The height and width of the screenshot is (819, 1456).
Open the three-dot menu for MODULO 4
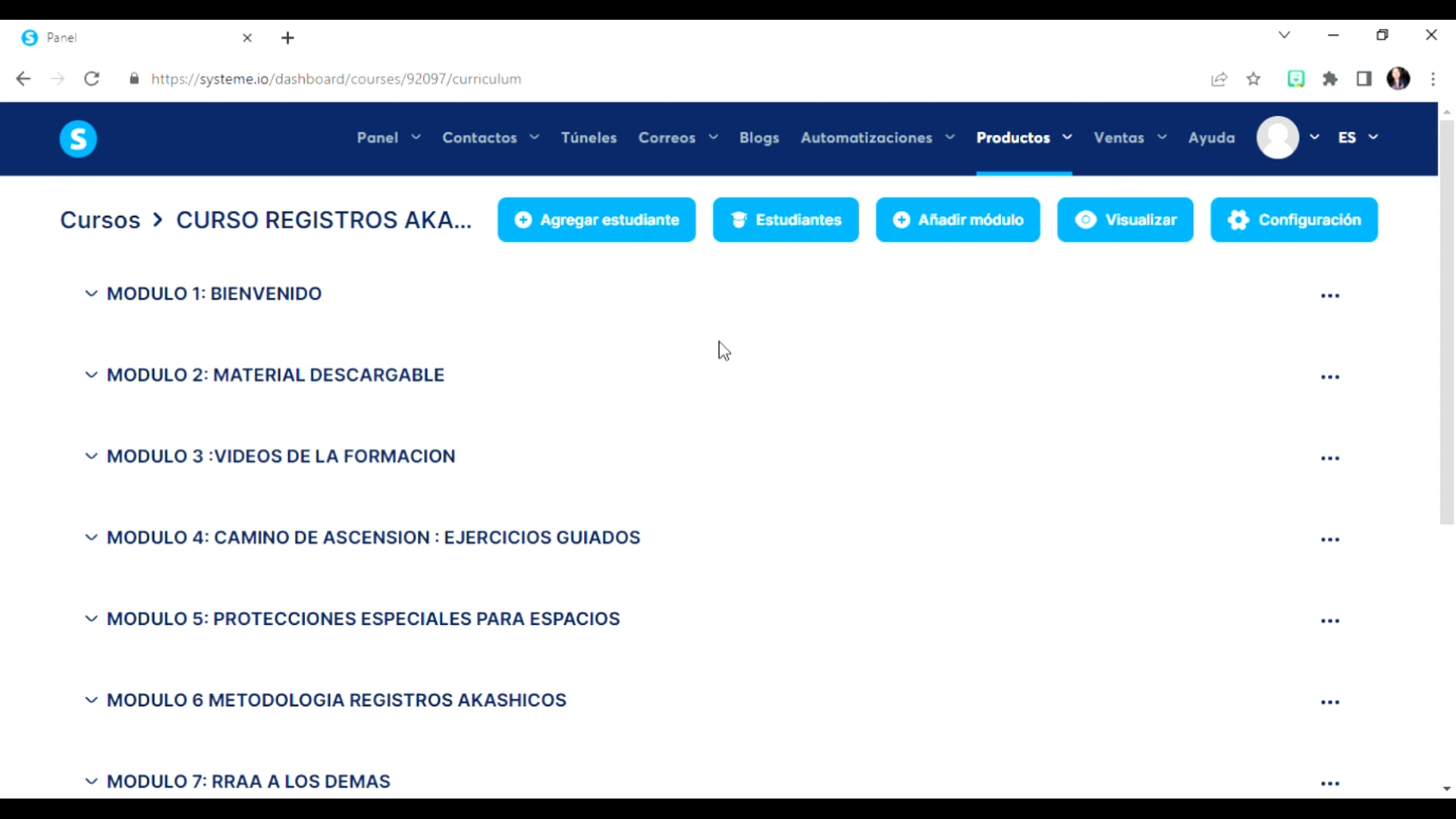pos(1331,540)
